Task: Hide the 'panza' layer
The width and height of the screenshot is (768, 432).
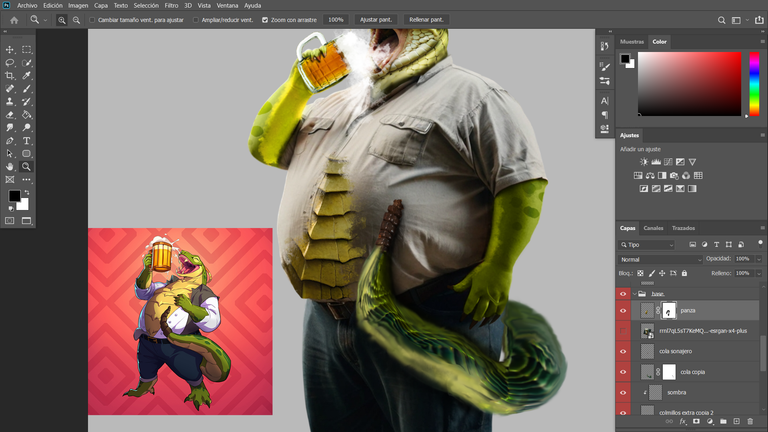Action: pyautogui.click(x=623, y=311)
